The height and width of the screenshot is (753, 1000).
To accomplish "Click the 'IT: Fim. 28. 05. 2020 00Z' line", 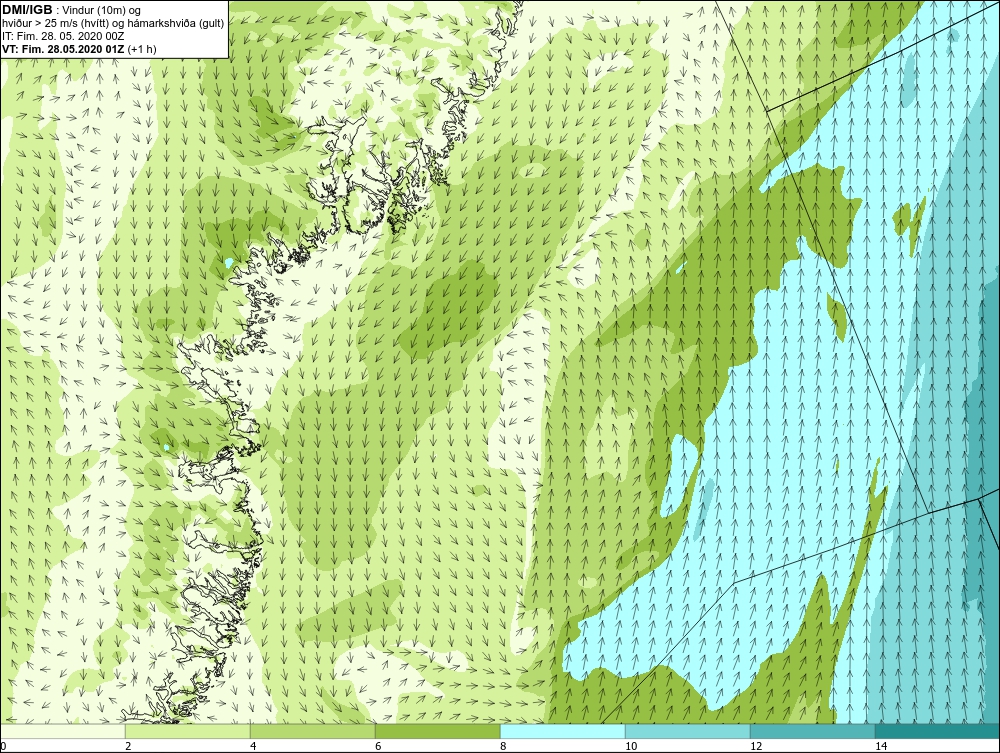I will tap(63, 36).
